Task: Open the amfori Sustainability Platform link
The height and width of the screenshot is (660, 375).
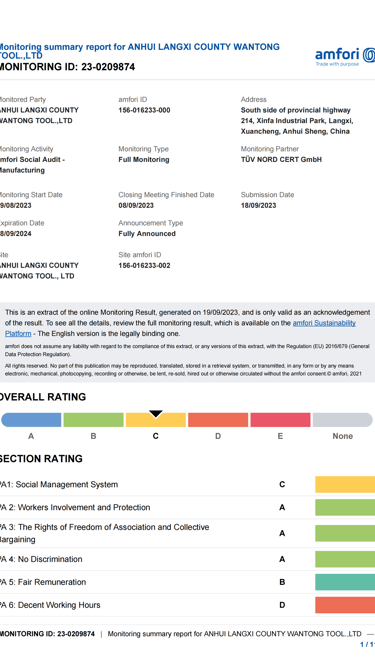Action: [x=181, y=328]
